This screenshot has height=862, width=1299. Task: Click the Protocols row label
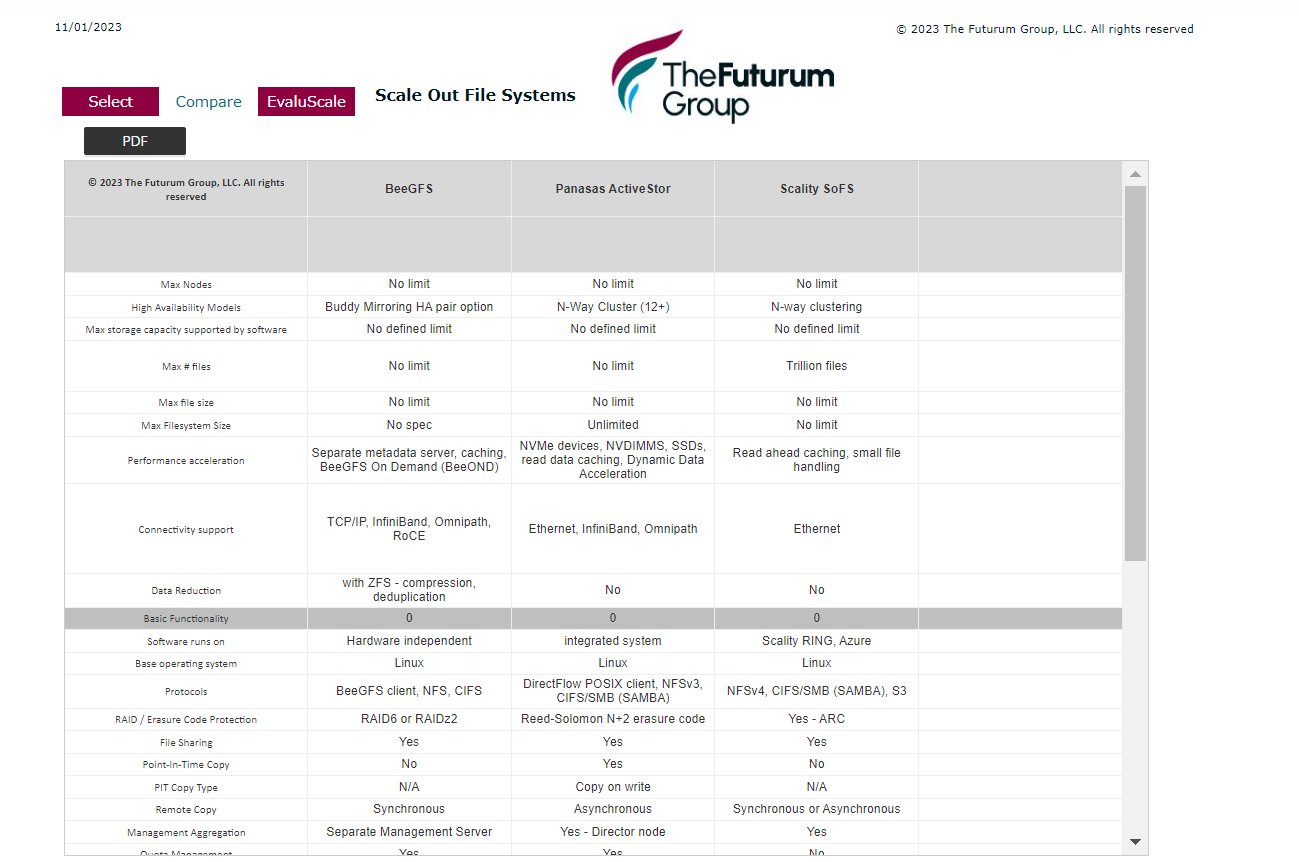186,692
